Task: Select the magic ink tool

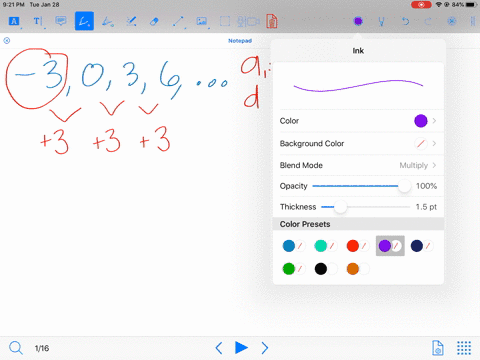Action: tap(131, 22)
